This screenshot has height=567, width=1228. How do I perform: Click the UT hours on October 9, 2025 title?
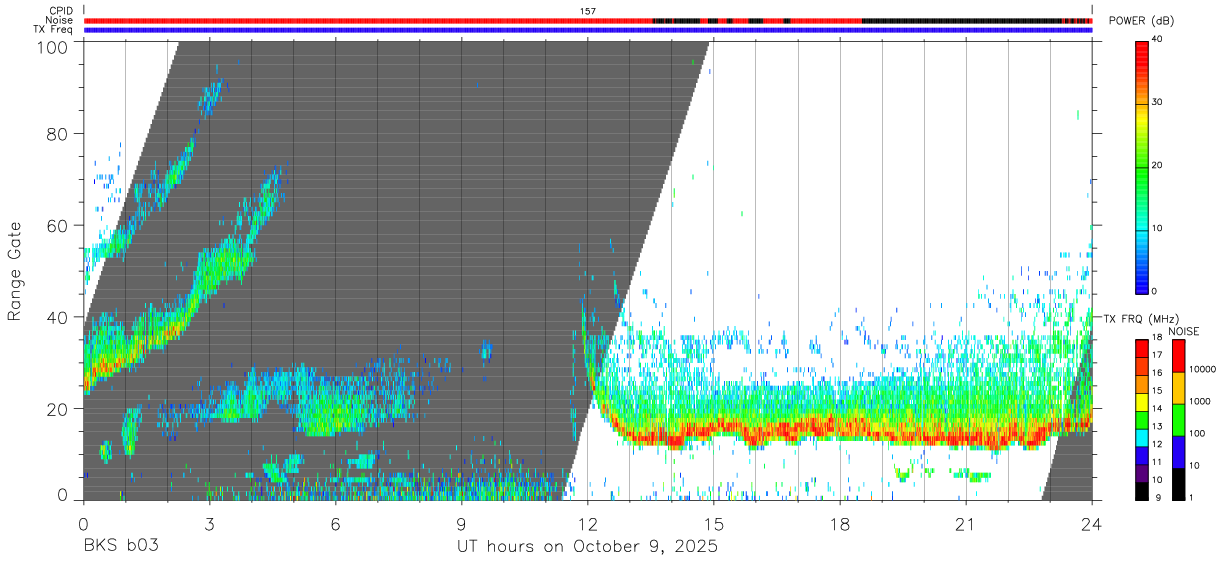(x=587, y=547)
